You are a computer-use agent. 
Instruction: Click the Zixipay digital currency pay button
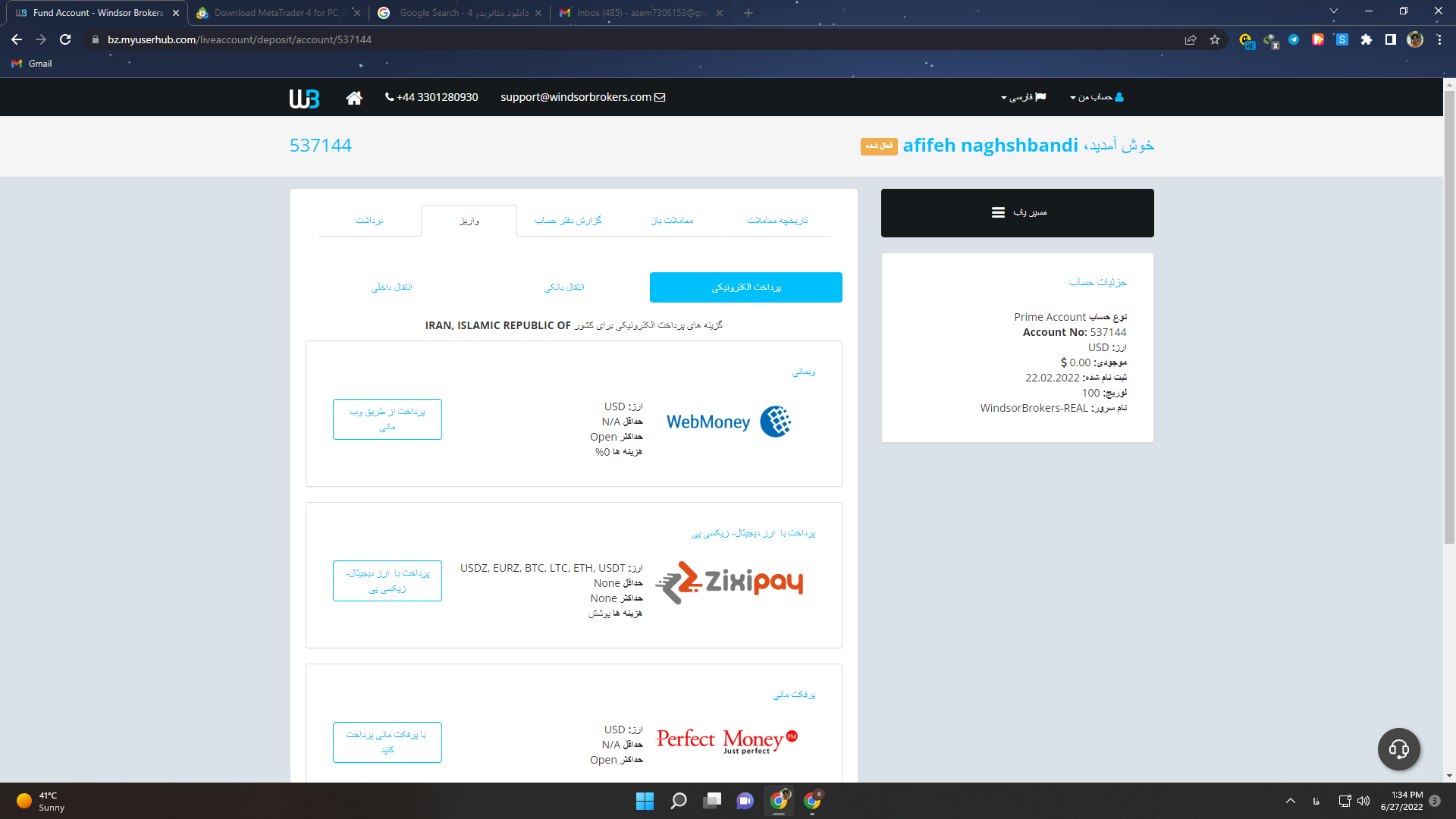tap(388, 581)
